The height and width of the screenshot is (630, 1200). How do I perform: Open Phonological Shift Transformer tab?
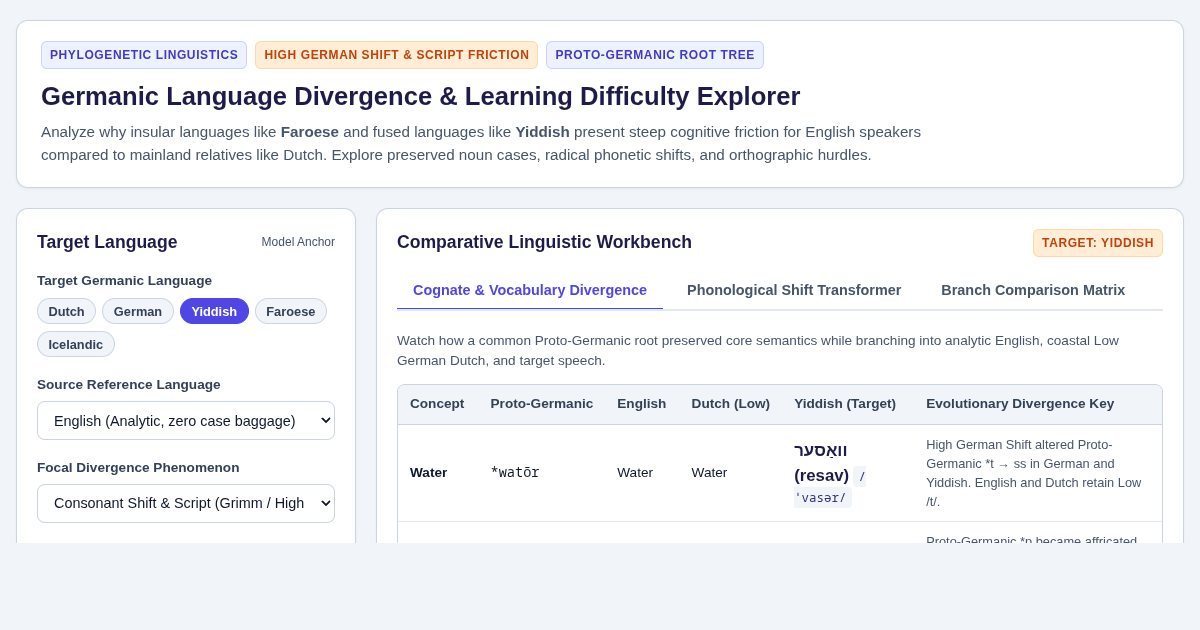point(794,290)
